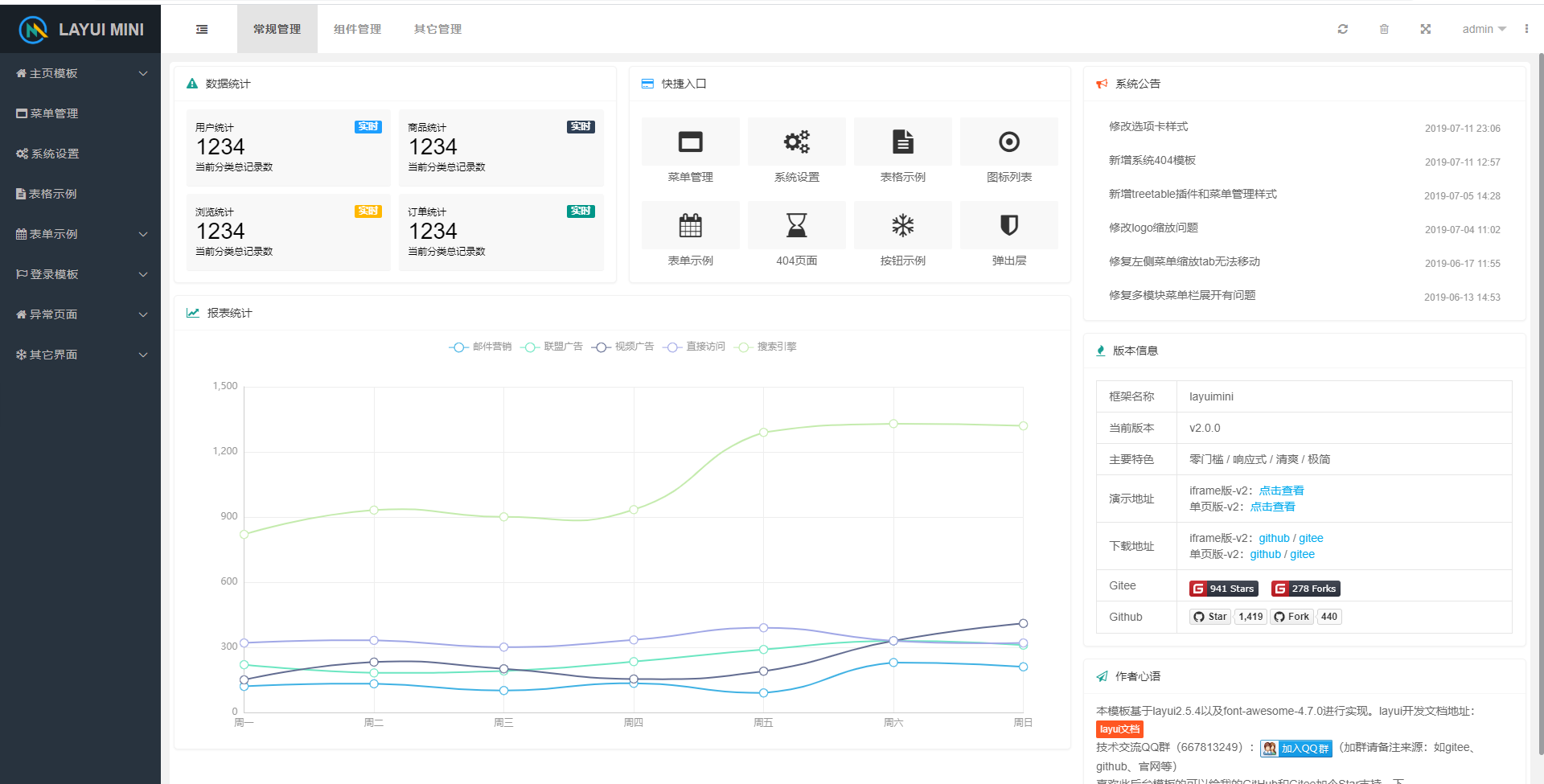Toggle fullscreen using the expand icon
Screen dimensions: 1544x784
pos(1425,30)
